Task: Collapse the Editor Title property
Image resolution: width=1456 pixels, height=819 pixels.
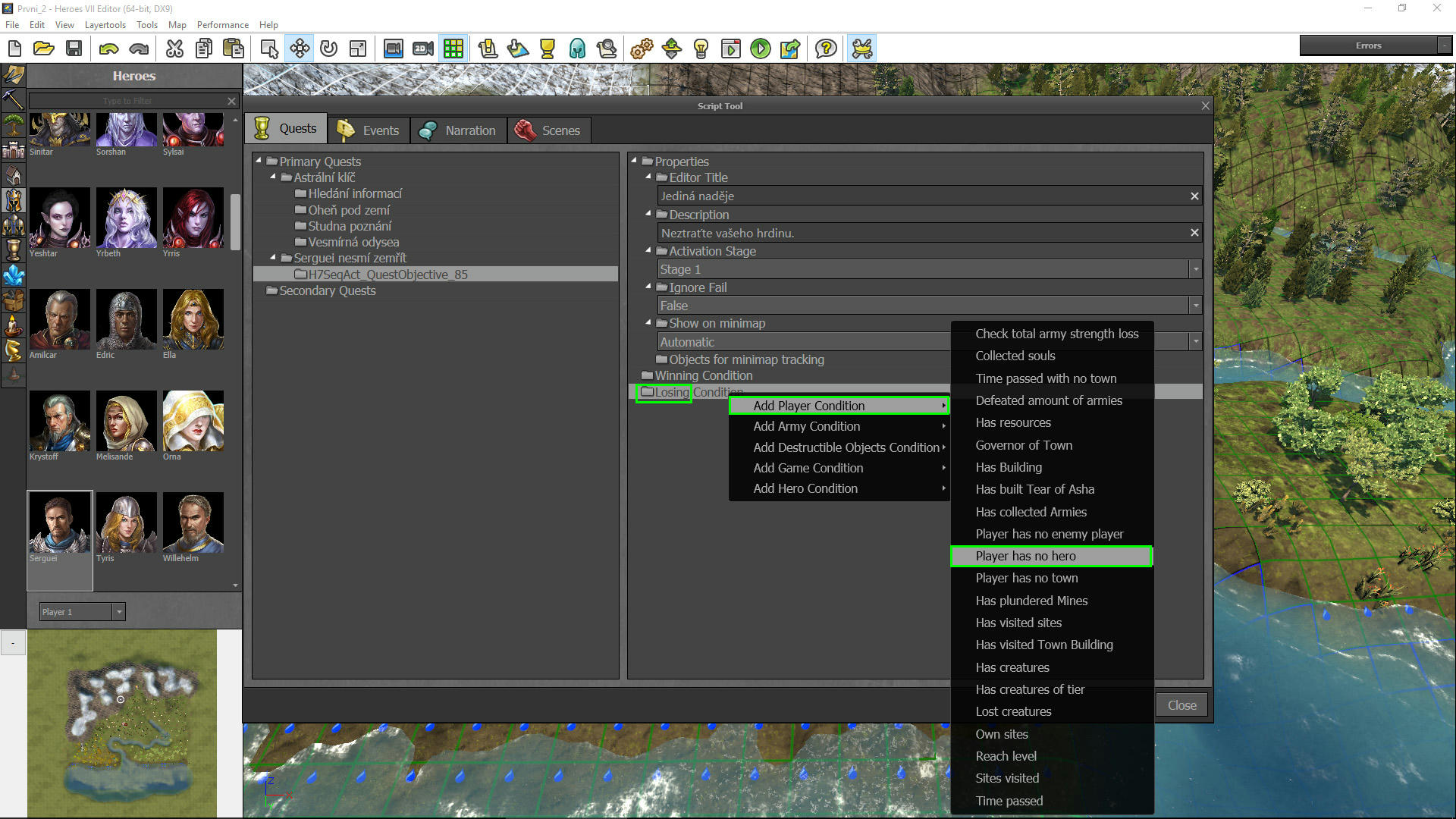Action: coord(648,177)
